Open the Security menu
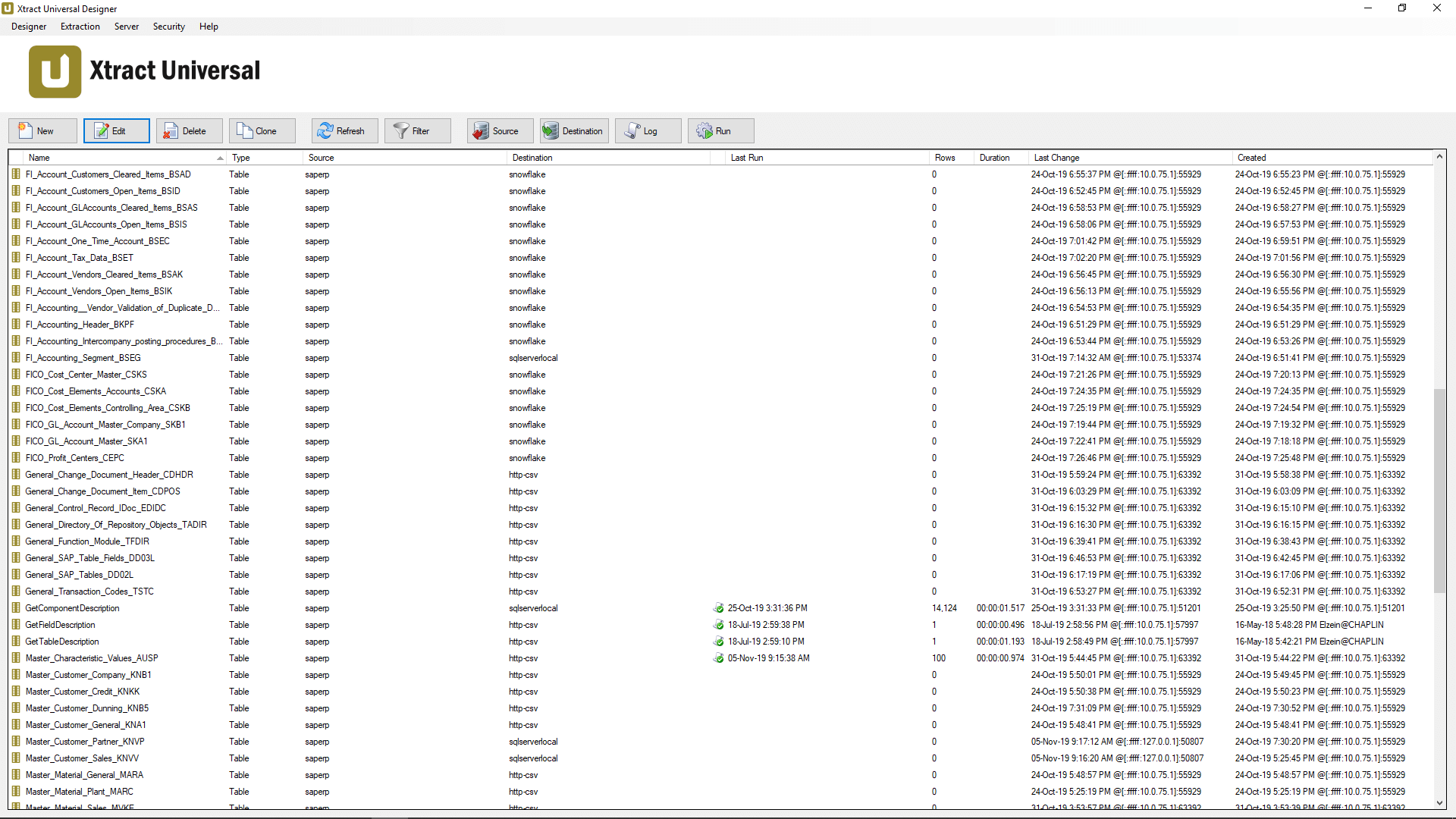 (169, 27)
